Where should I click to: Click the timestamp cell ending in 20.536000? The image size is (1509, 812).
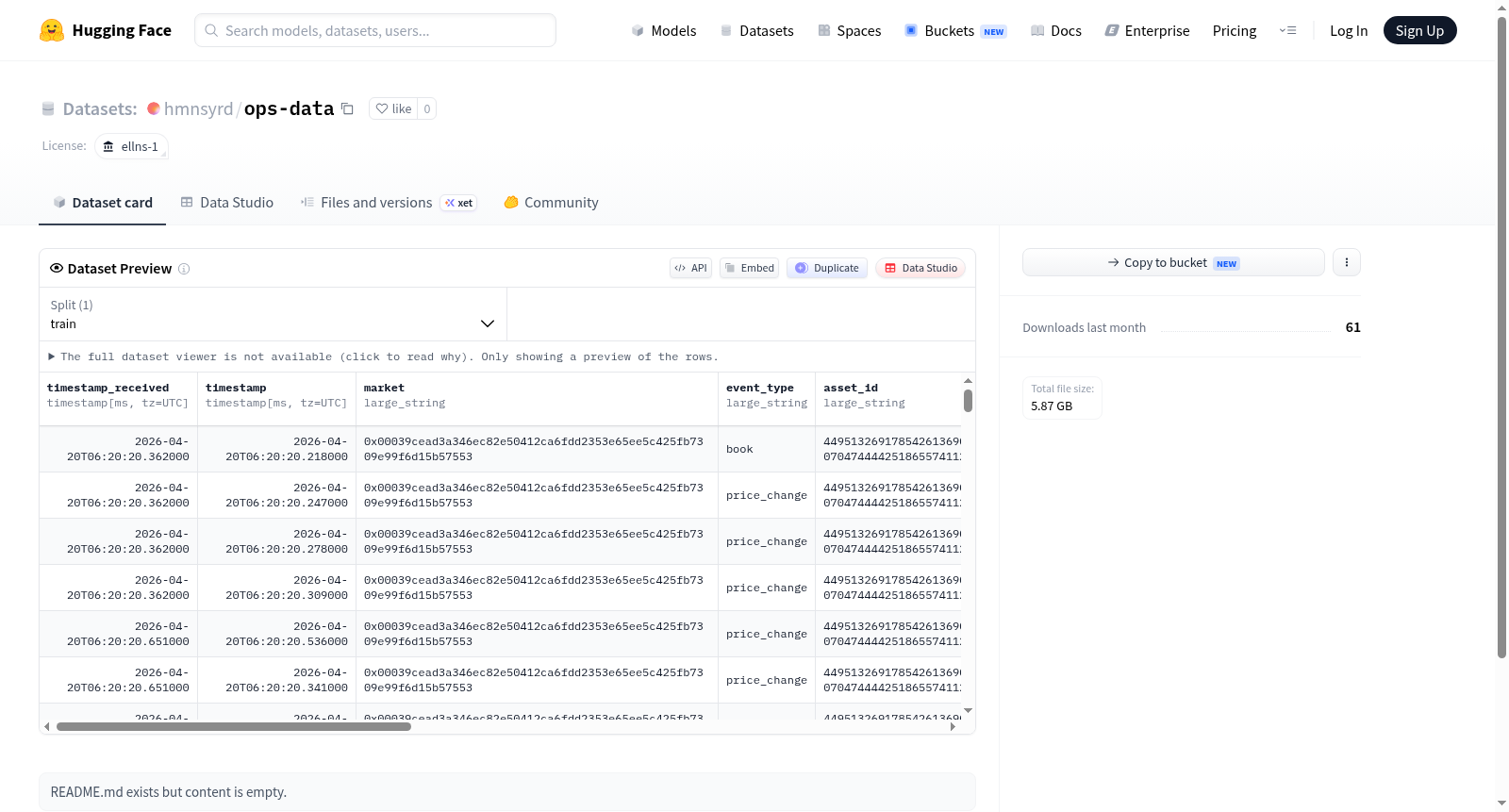coord(276,634)
